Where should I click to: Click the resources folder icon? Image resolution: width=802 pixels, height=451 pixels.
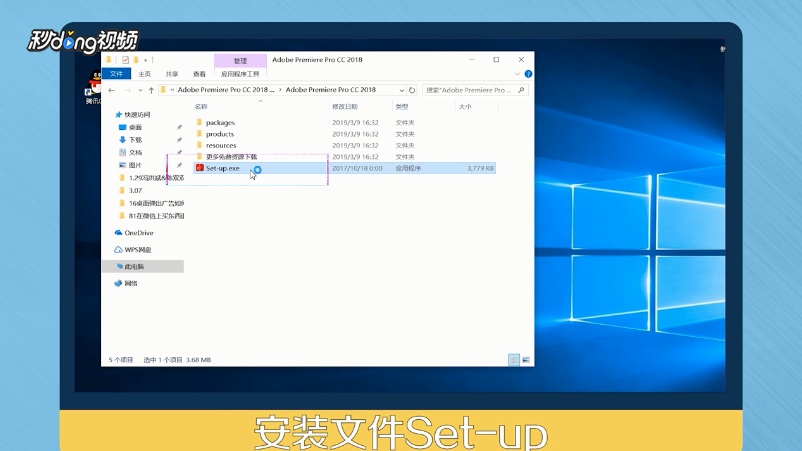coord(199,145)
